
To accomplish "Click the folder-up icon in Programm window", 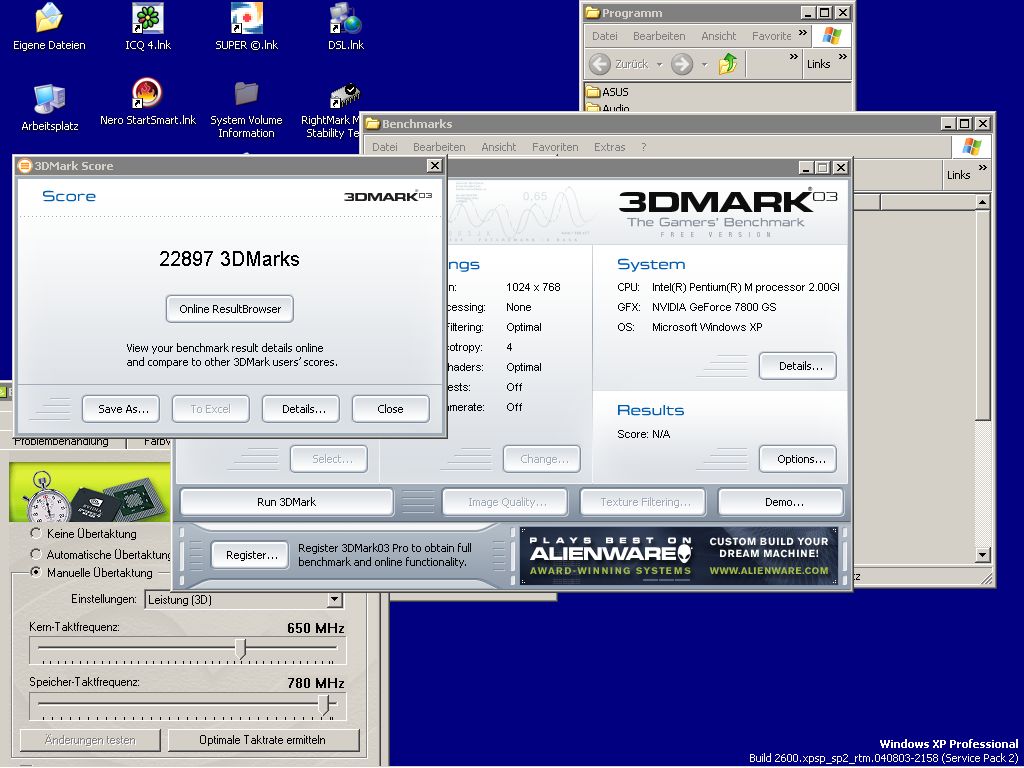I will 728,64.
